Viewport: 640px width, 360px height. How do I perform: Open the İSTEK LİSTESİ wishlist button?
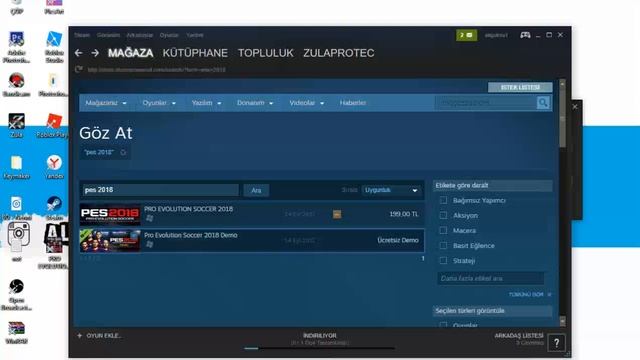pos(520,87)
